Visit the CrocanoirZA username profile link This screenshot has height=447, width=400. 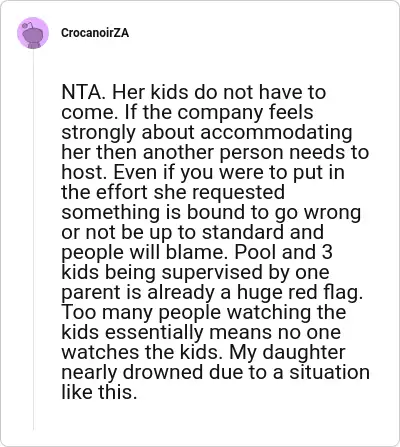[x=95, y=33]
